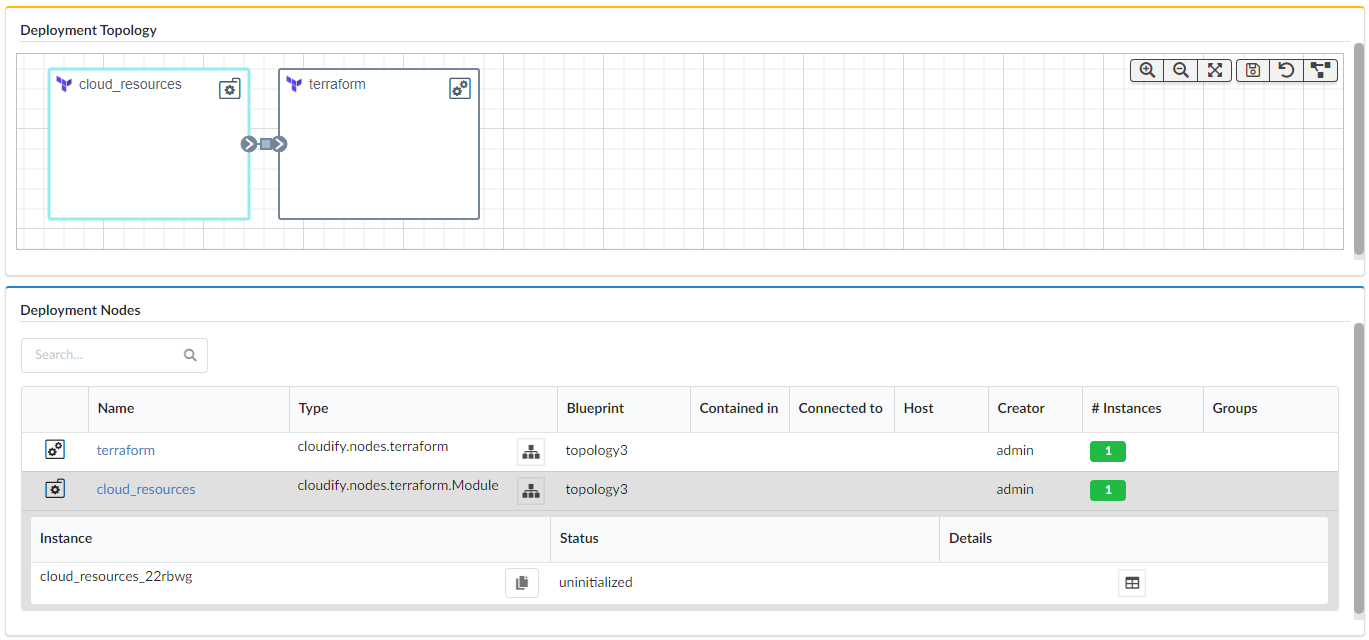Click admin creator in terraform row
This screenshot has width=1369, height=640.
[x=1015, y=450]
